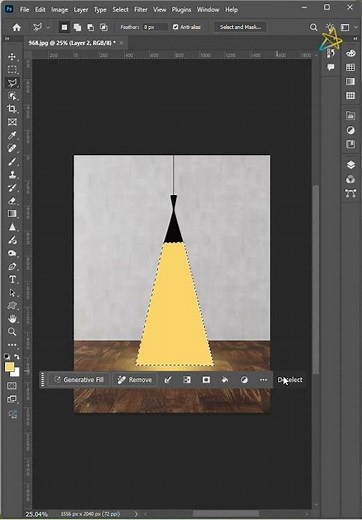Open the Patterns panel icon

pyautogui.click(x=350, y=96)
